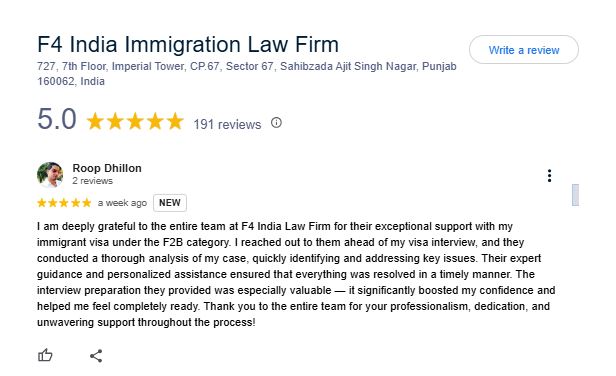Click the review text paragraph body
This screenshot has width=616, height=376.
pyautogui.click(x=296, y=274)
